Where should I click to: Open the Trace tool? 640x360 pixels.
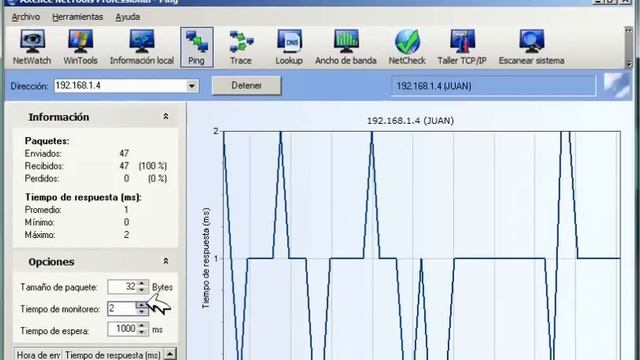click(x=240, y=47)
